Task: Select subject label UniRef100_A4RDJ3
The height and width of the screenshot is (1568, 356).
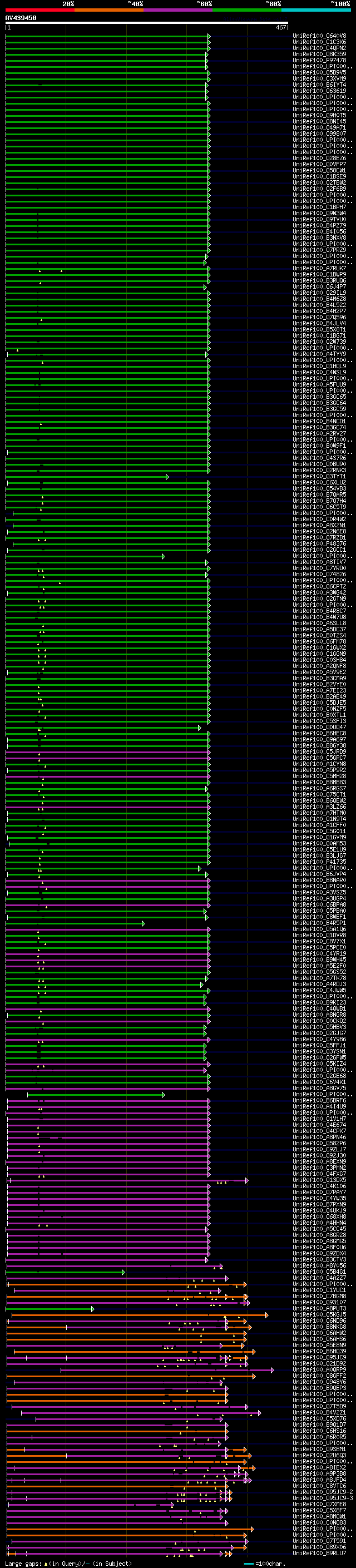Action: 319,985
